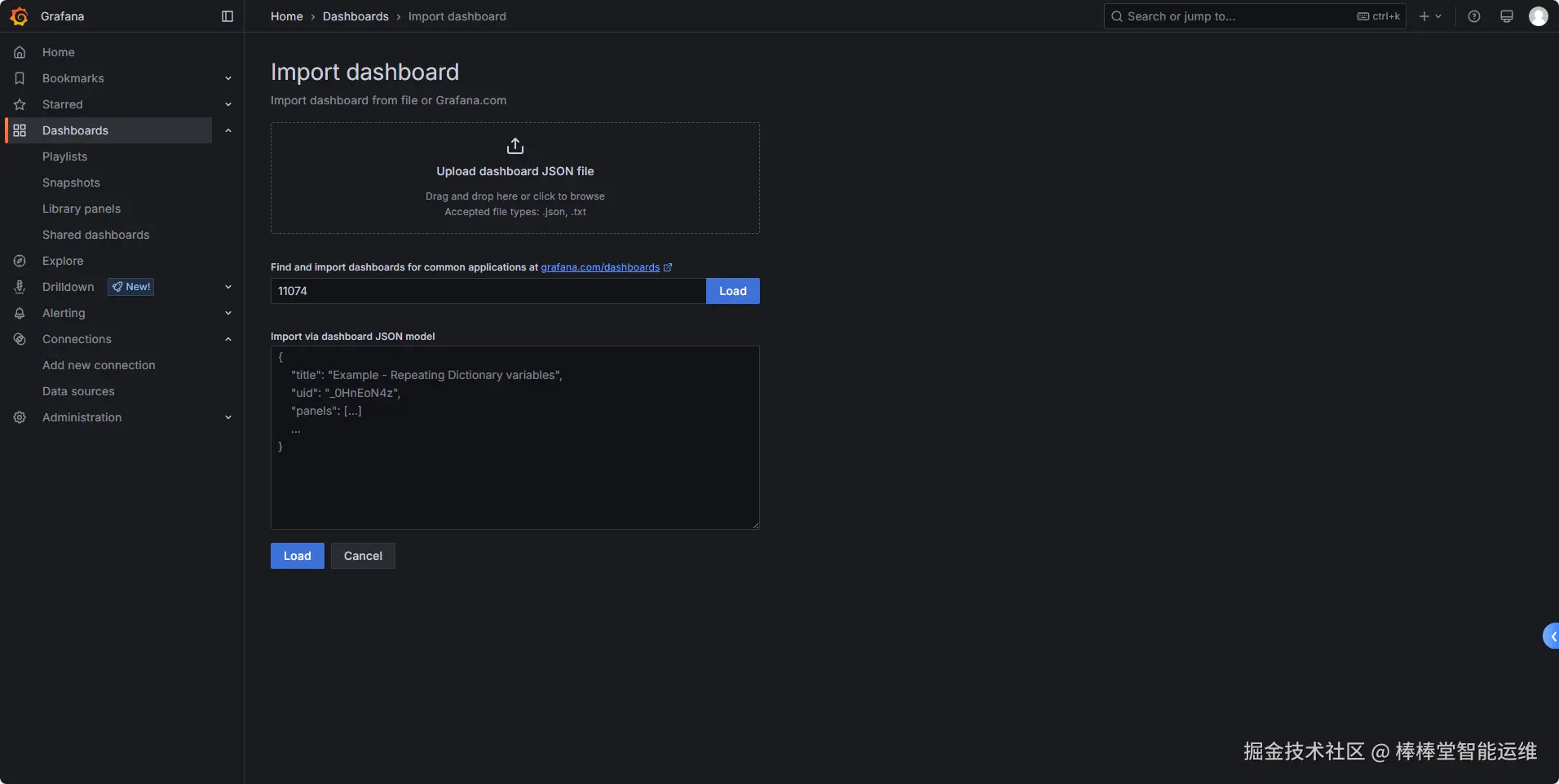Click the Drilldown icon in sidebar
This screenshot has width=1559, height=784.
point(20,287)
